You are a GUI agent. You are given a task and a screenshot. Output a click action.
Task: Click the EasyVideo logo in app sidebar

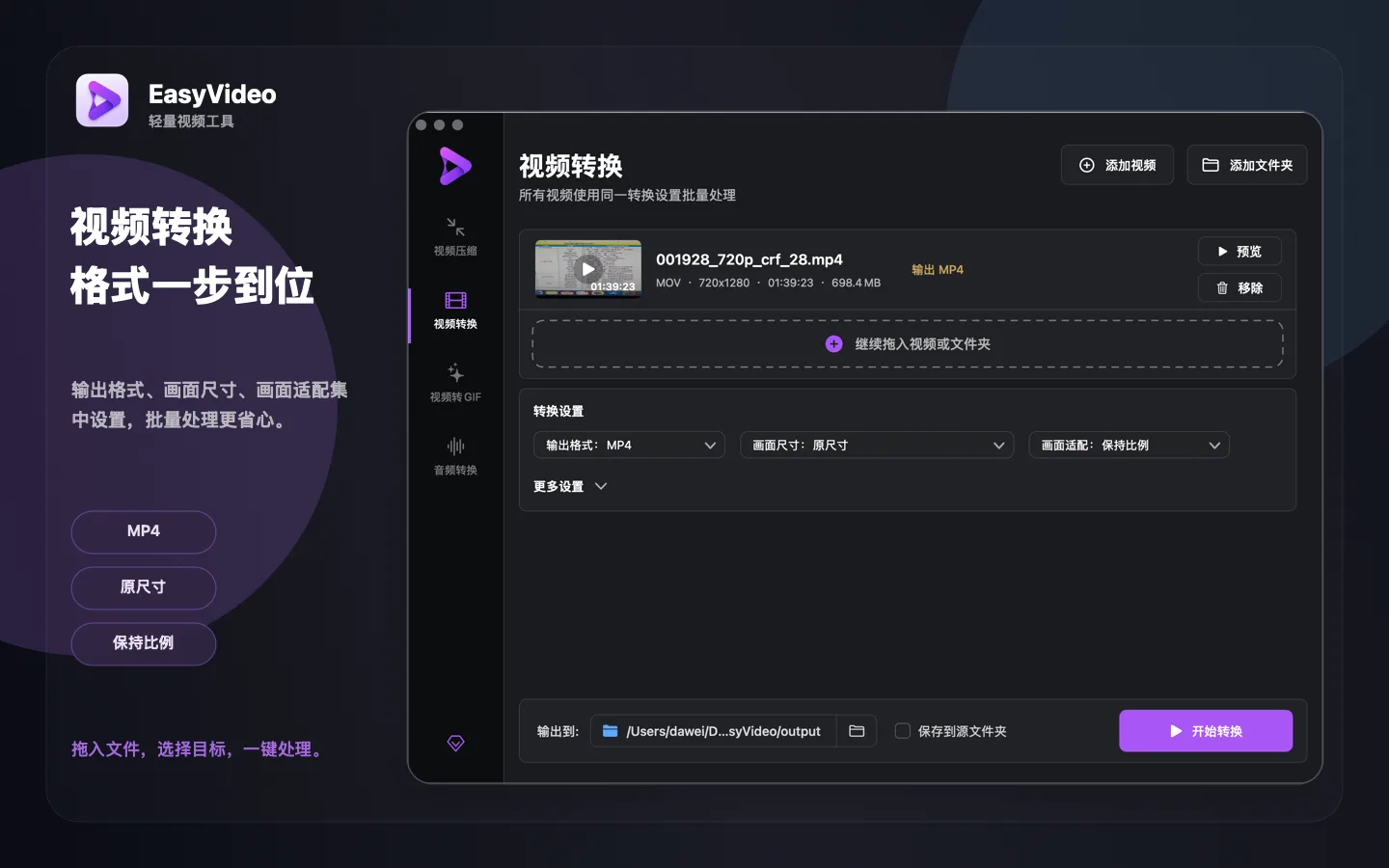455,166
